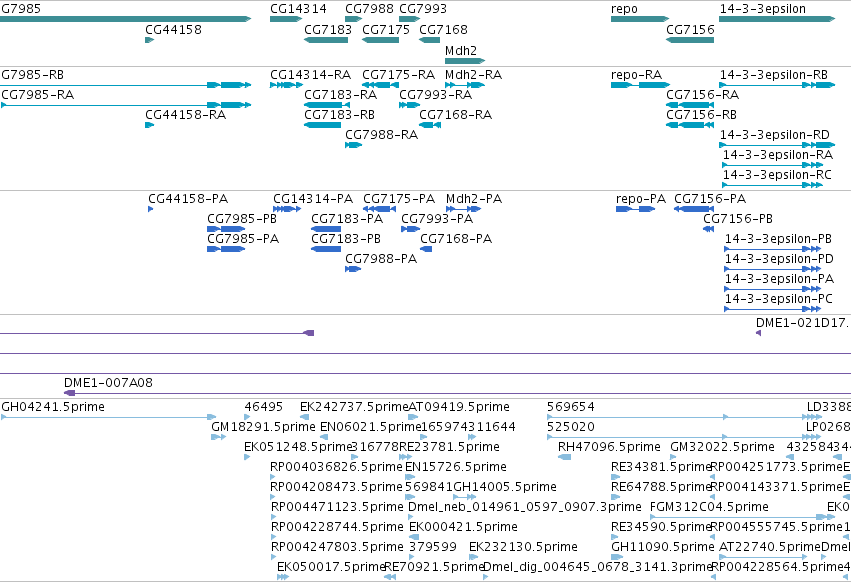The height and width of the screenshot is (582, 851).
Task: Select the 569654 feature label
Action: pyautogui.click(x=571, y=407)
